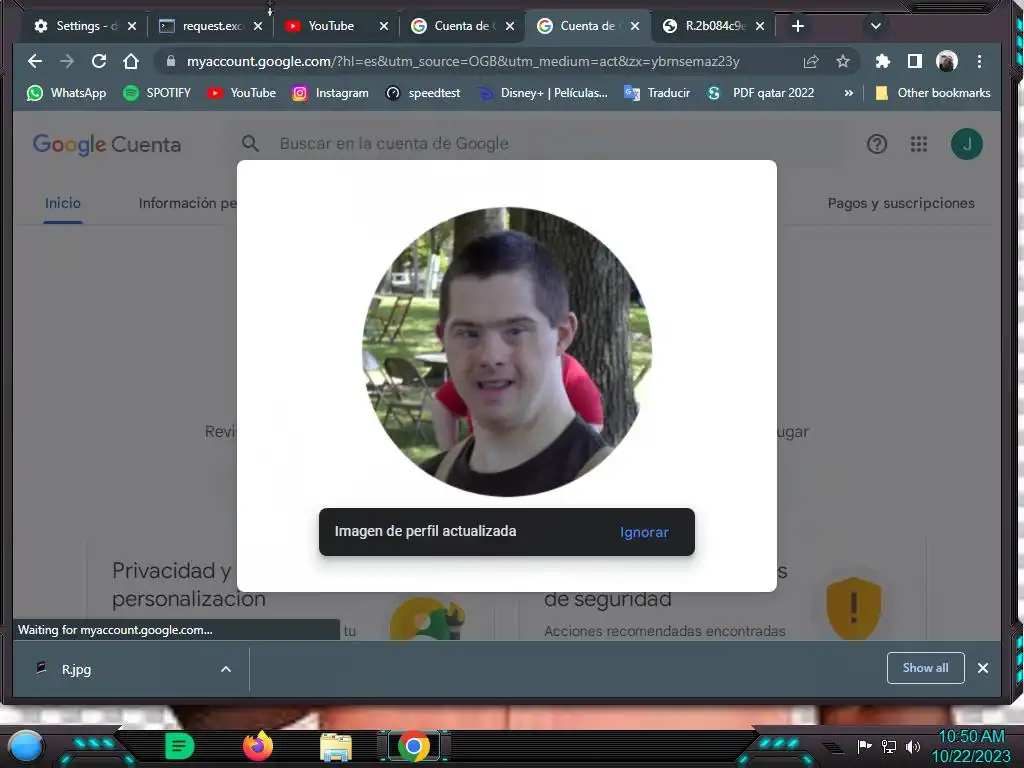Switch to the first Cuenta de Google tab
Viewport: 1024px width, 768px height.
pyautogui.click(x=453, y=26)
